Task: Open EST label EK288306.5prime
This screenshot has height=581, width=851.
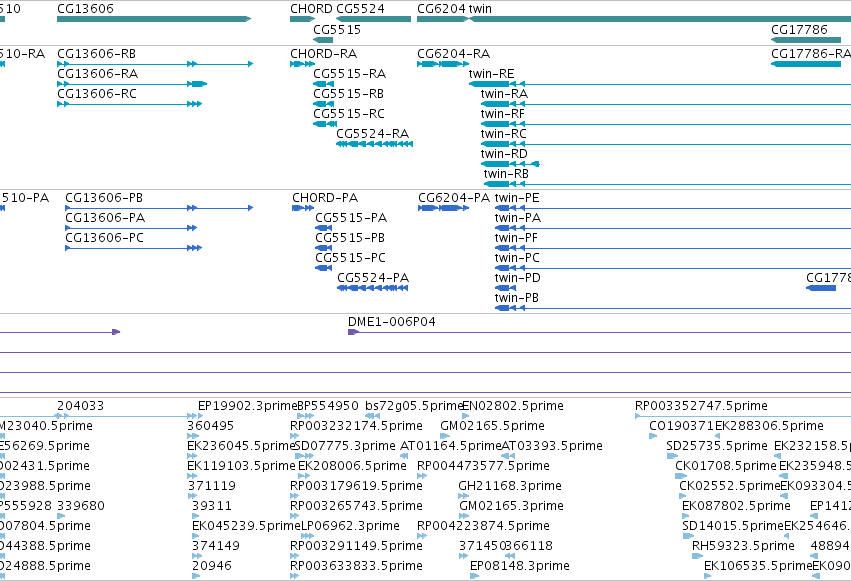Action: (x=770, y=426)
